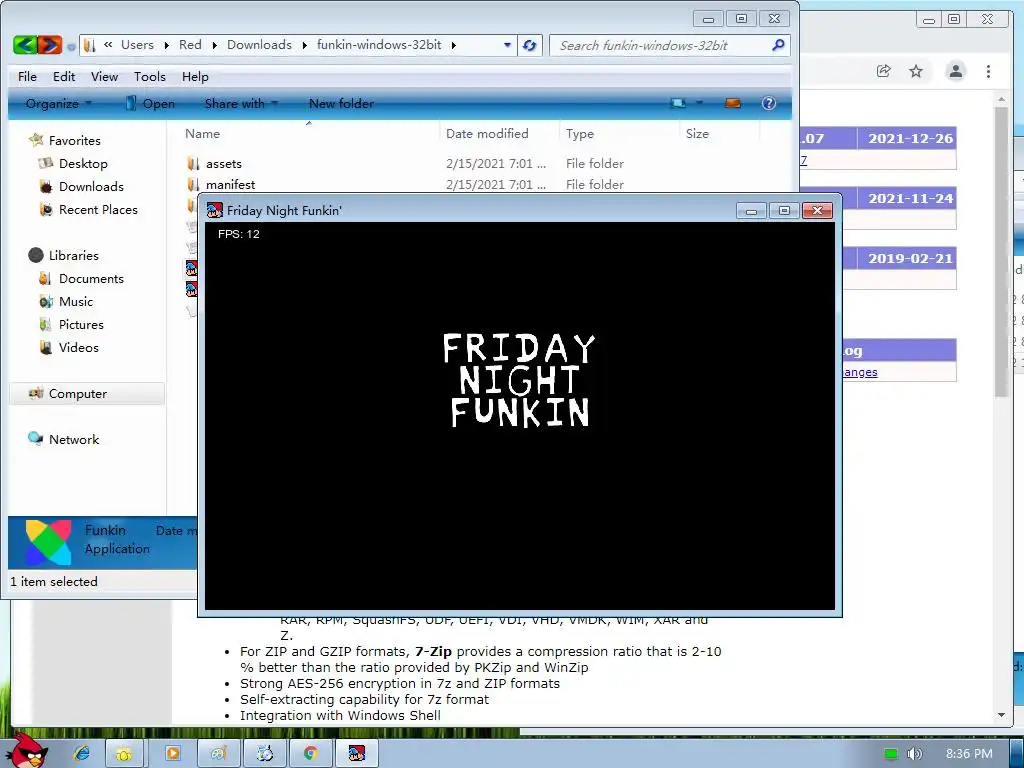Screen dimensions: 1024x768
Task: Open the Help menu
Action: point(195,76)
